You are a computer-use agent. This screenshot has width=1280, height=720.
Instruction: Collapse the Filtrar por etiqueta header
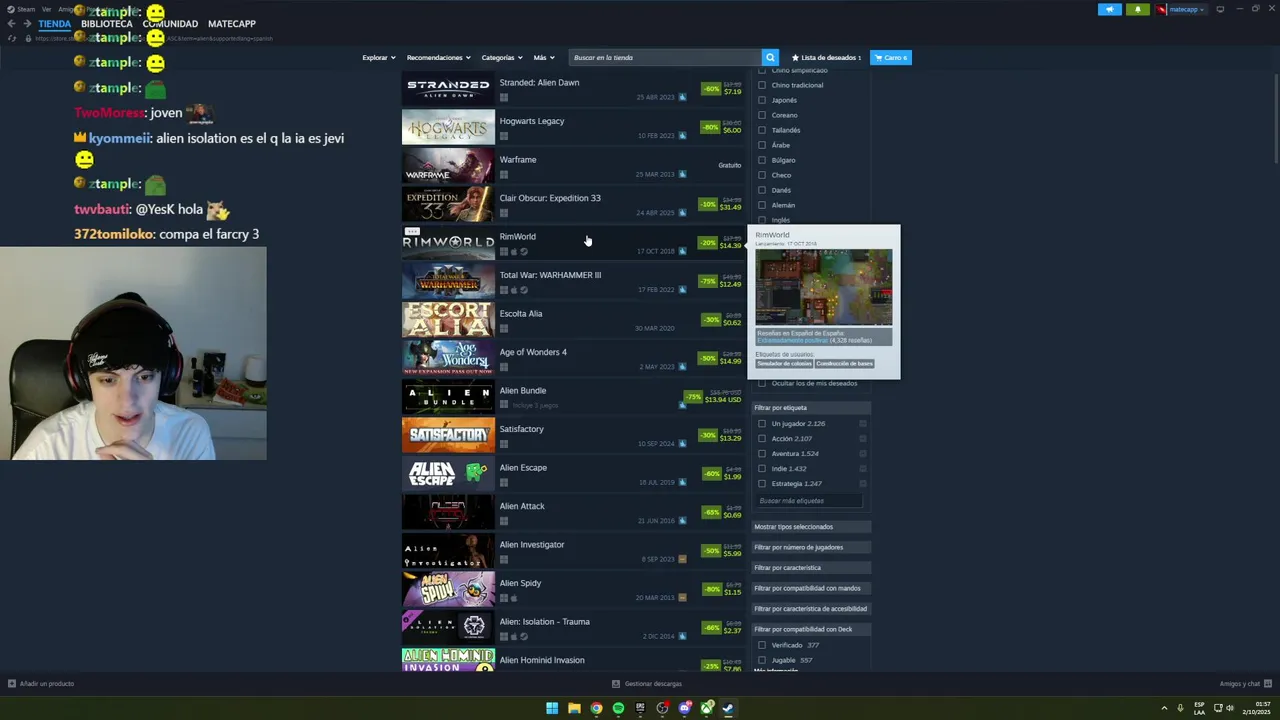tap(811, 408)
